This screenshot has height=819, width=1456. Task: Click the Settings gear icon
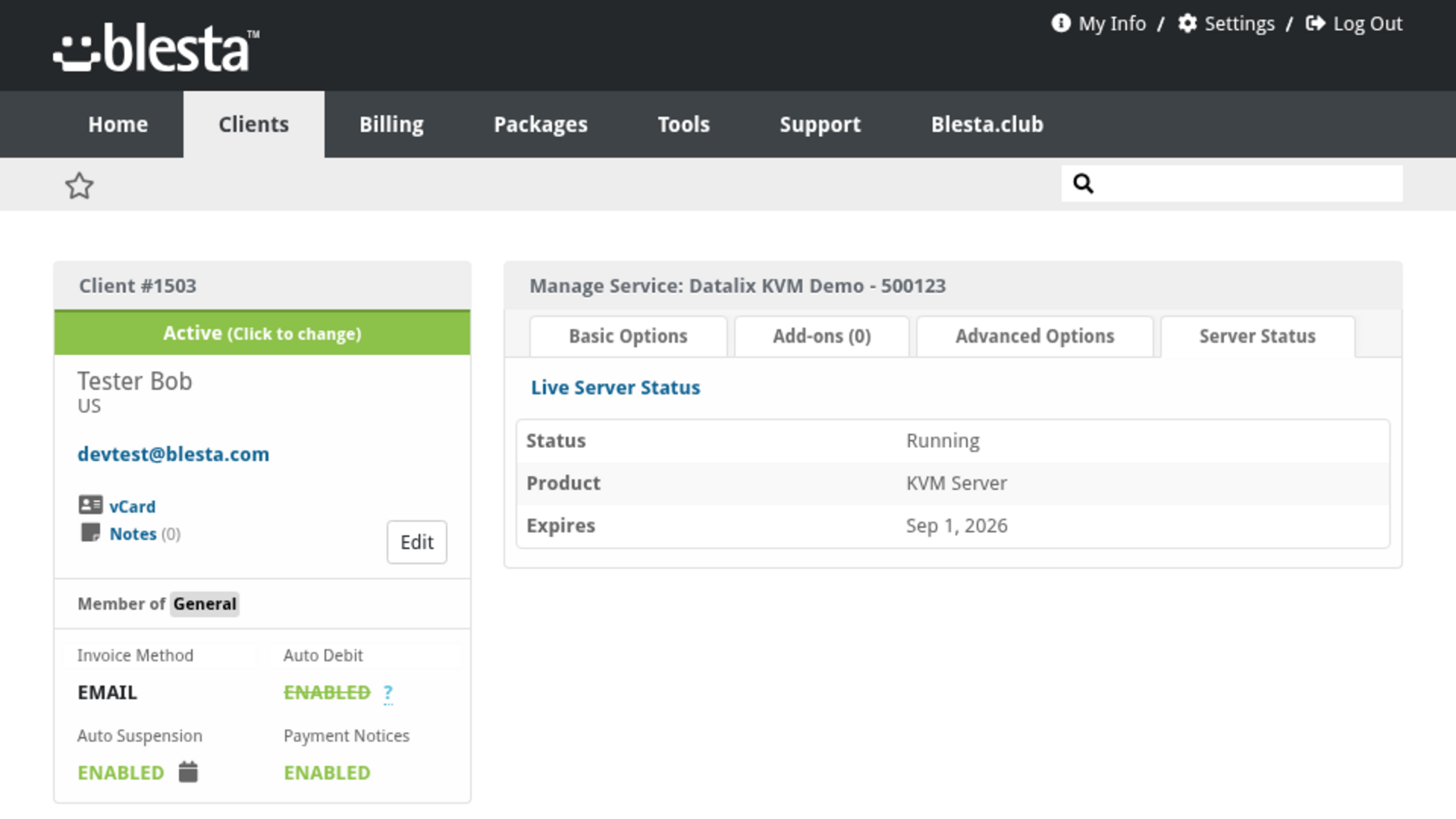click(x=1187, y=24)
